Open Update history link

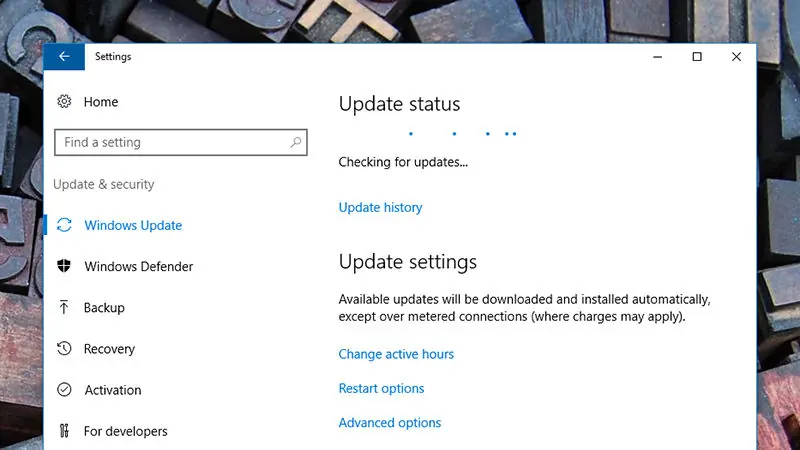[x=381, y=208]
